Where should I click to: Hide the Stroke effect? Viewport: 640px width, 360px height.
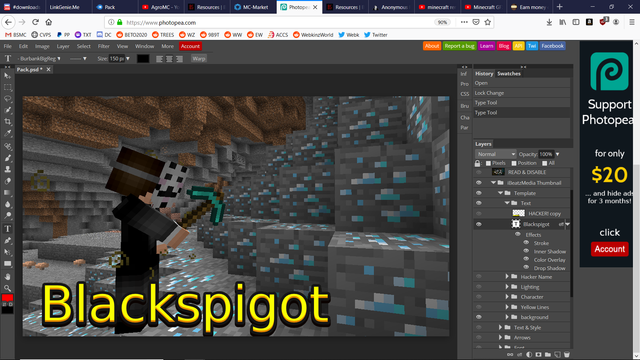pos(527,243)
